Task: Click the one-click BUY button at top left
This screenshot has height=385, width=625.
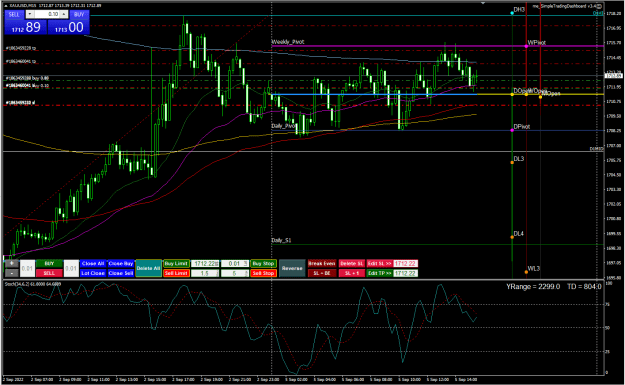Action: pyautogui.click(x=79, y=14)
